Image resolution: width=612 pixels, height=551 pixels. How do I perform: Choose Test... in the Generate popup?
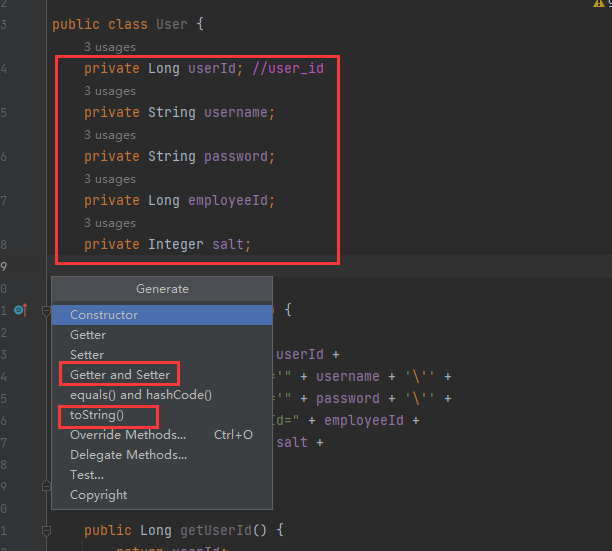(x=87, y=475)
